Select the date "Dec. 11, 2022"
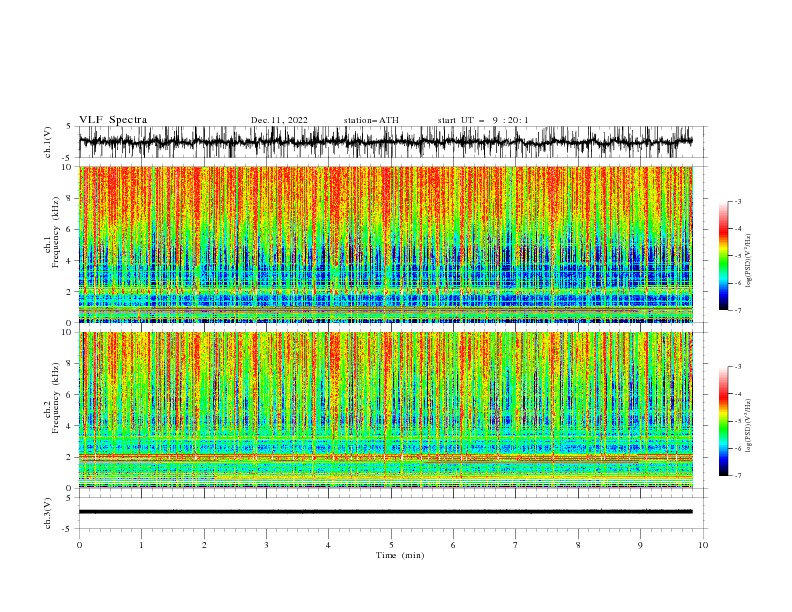The height and width of the screenshot is (612, 792). point(279,120)
